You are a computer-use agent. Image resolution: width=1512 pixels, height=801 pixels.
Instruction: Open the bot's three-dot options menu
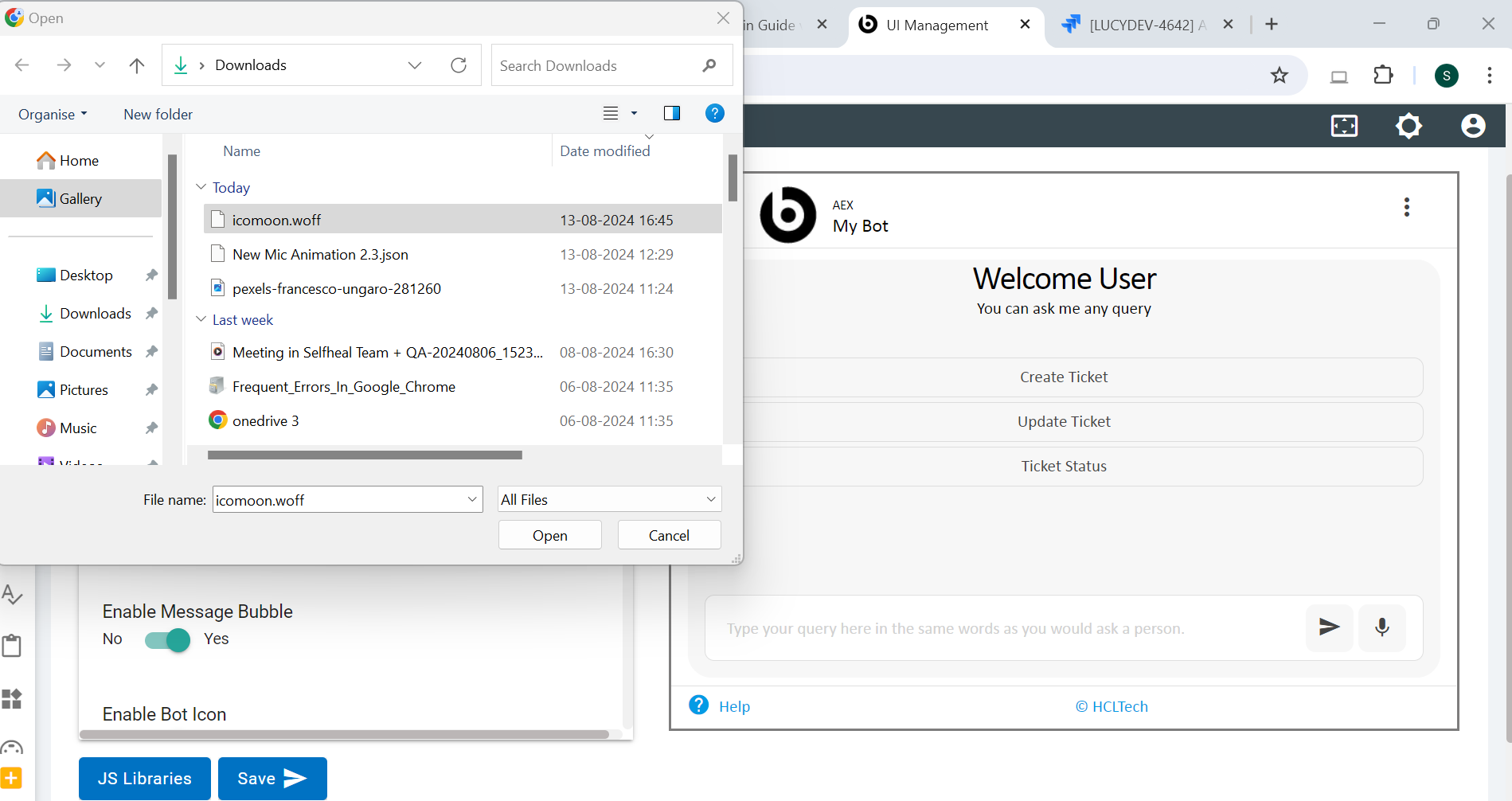pos(1406,207)
